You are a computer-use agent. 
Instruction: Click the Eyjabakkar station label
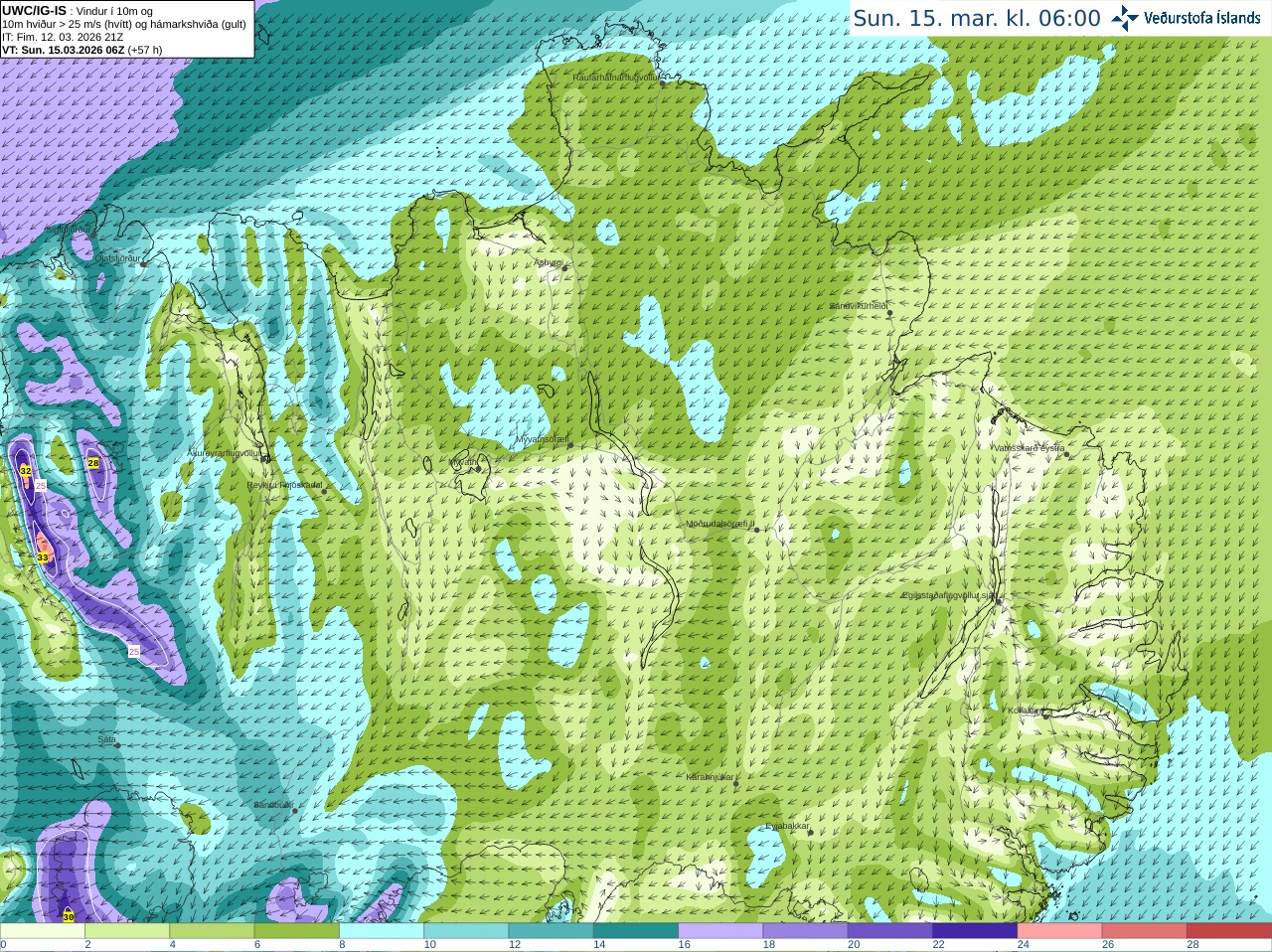[x=788, y=826]
